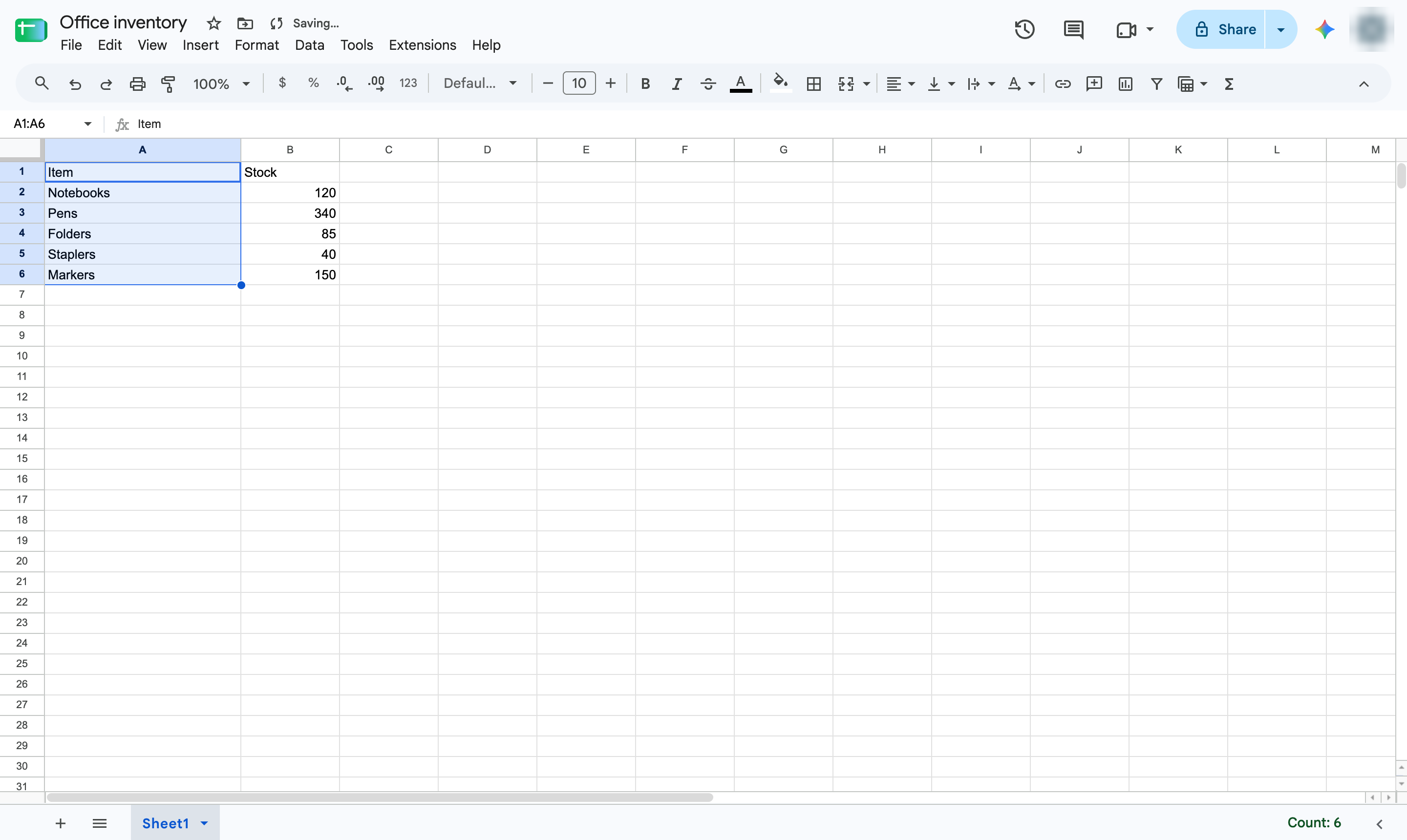Expand the Share options arrow

pos(1281,29)
